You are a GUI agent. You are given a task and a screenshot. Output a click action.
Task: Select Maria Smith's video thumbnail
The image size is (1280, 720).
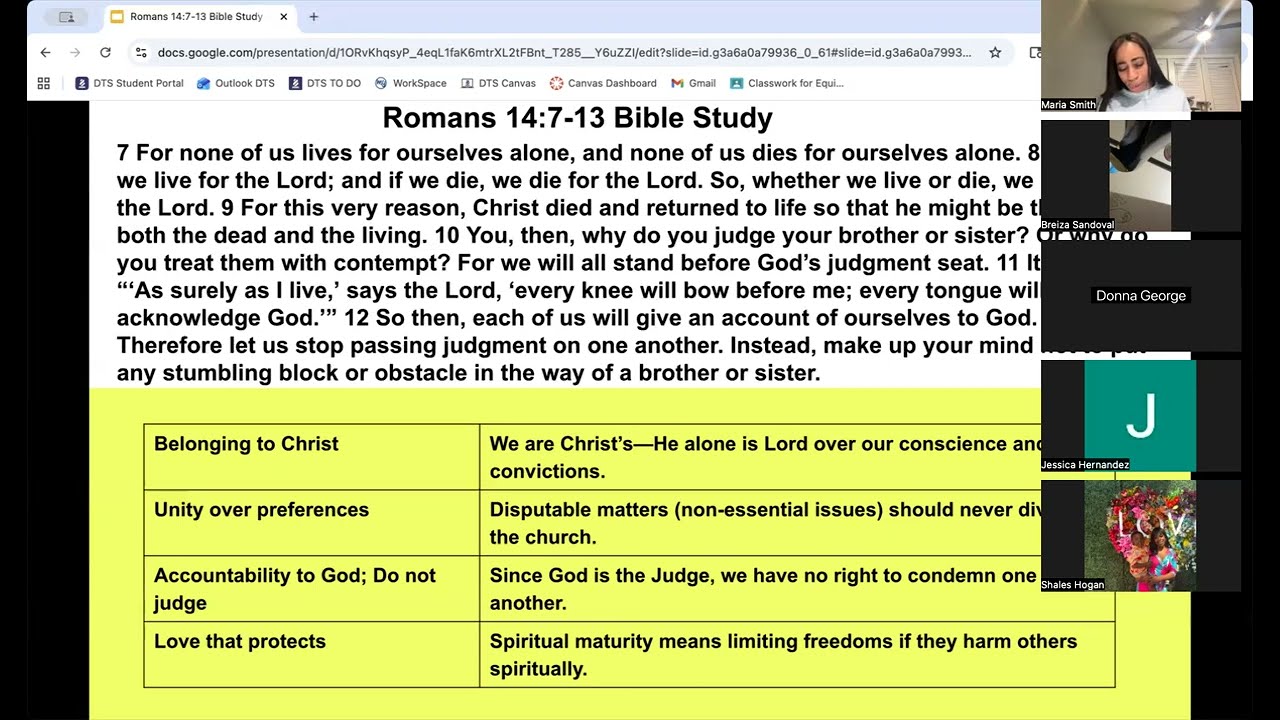pos(1141,55)
